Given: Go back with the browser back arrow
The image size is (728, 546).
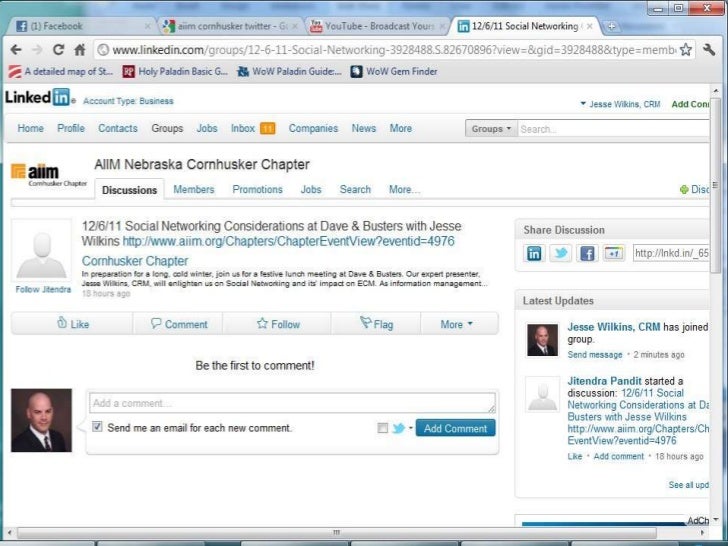Looking at the screenshot, I should pyautogui.click(x=16, y=50).
